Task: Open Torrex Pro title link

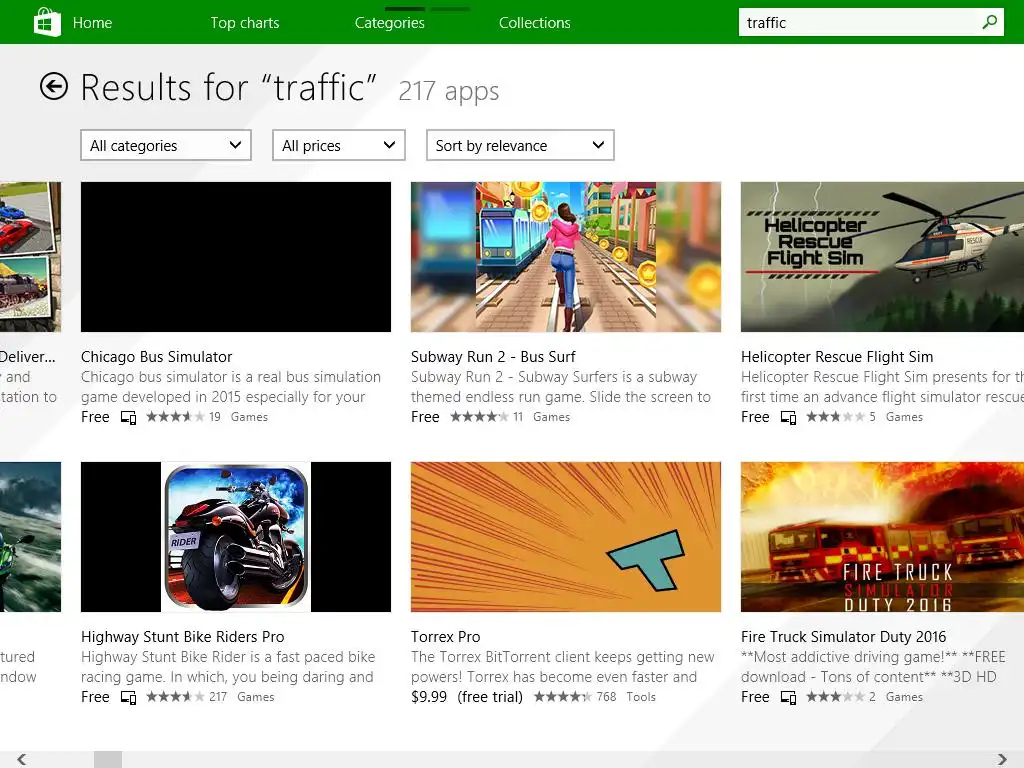Action: 445,637
